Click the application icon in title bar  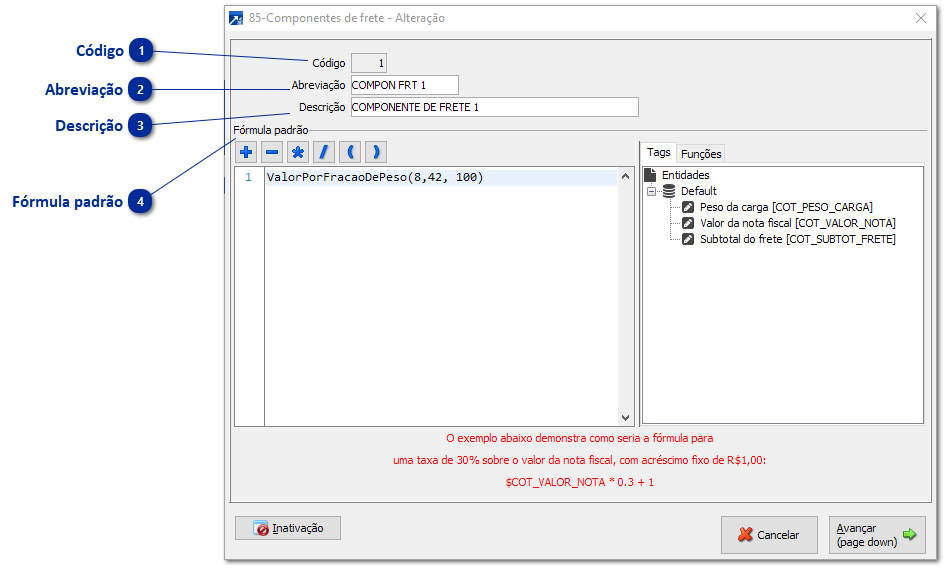click(x=236, y=18)
